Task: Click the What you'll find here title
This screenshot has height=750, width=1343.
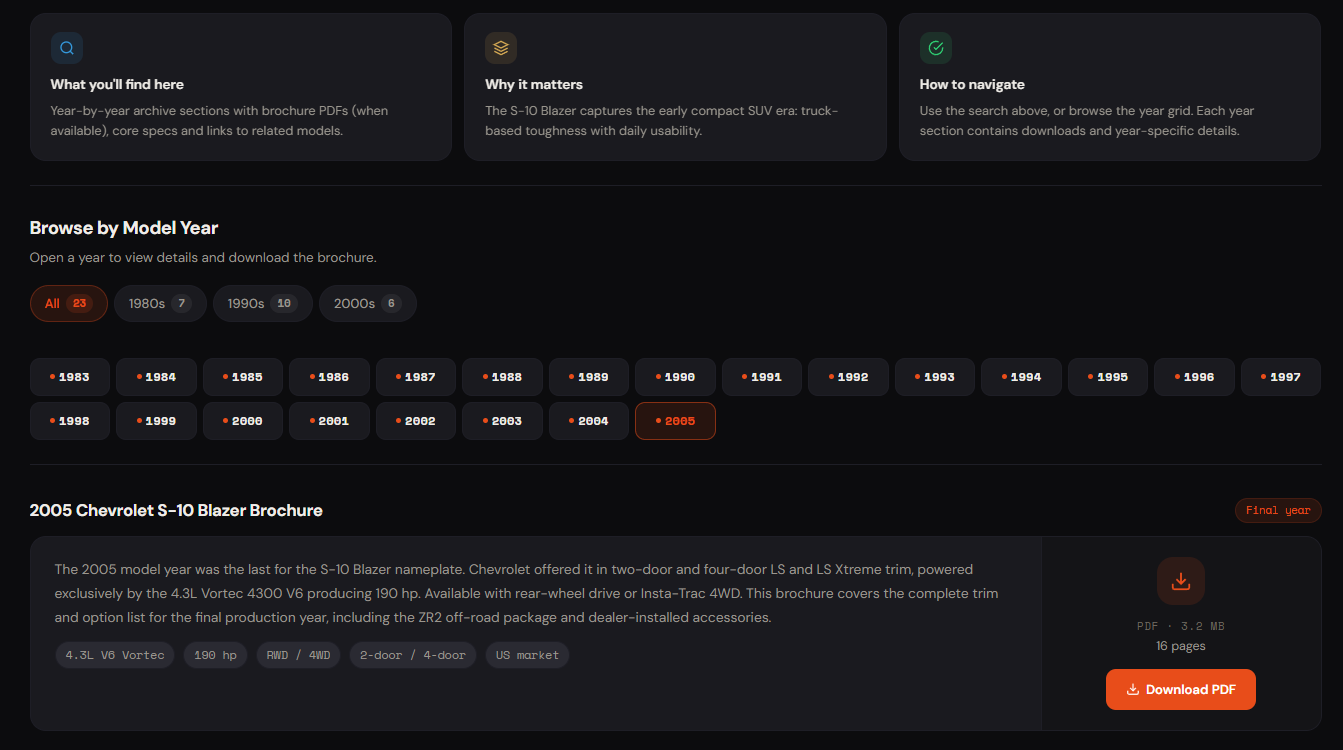Action: pos(117,84)
